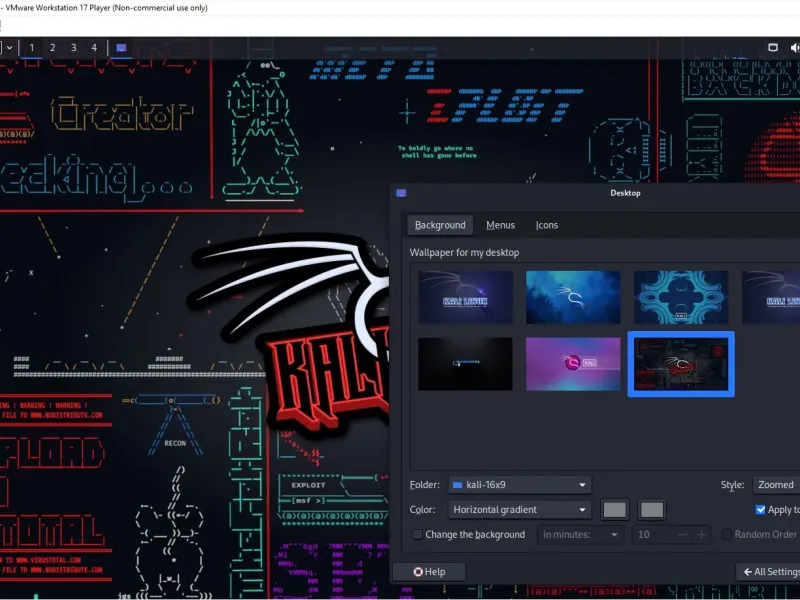Click the Desktop window button in taskbar
The width and height of the screenshot is (800, 600).
(x=121, y=48)
